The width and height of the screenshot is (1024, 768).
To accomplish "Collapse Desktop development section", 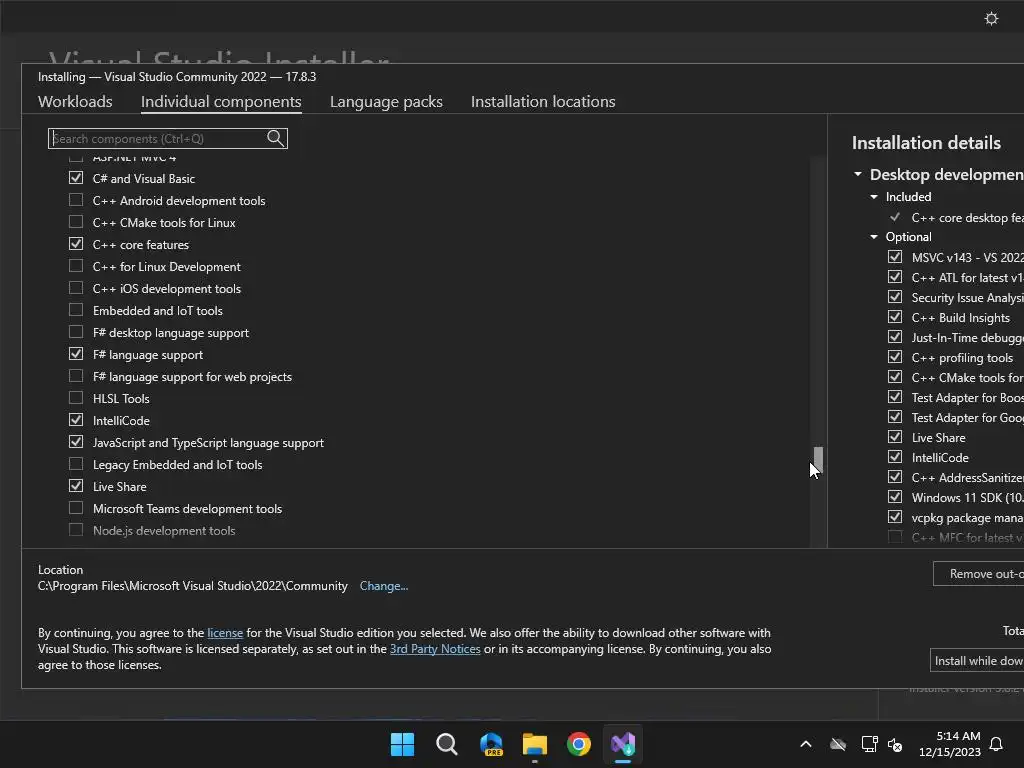I will tap(858, 174).
